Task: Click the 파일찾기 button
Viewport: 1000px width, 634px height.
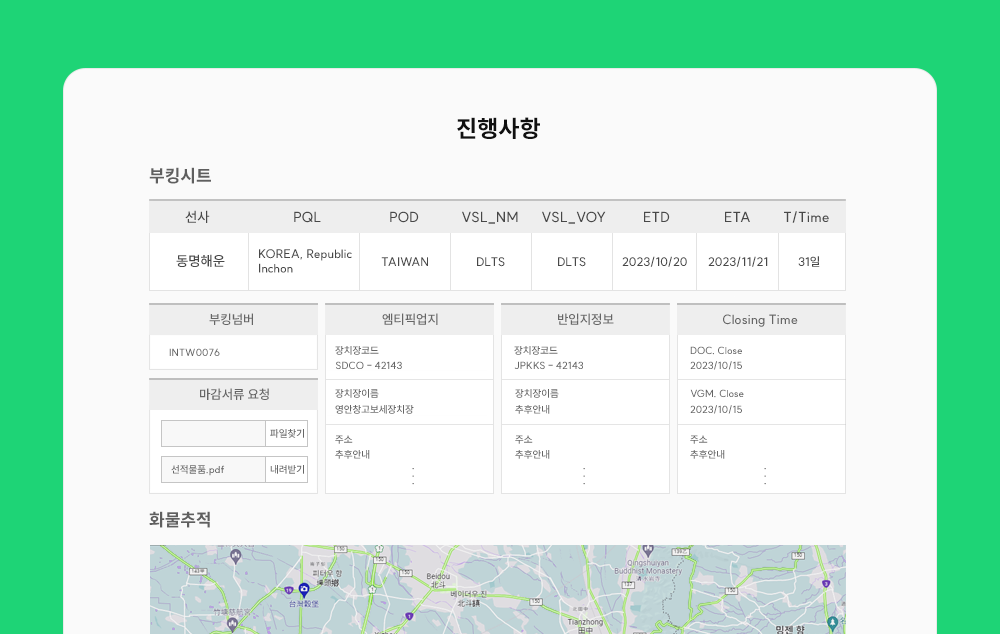Action: tap(287, 433)
